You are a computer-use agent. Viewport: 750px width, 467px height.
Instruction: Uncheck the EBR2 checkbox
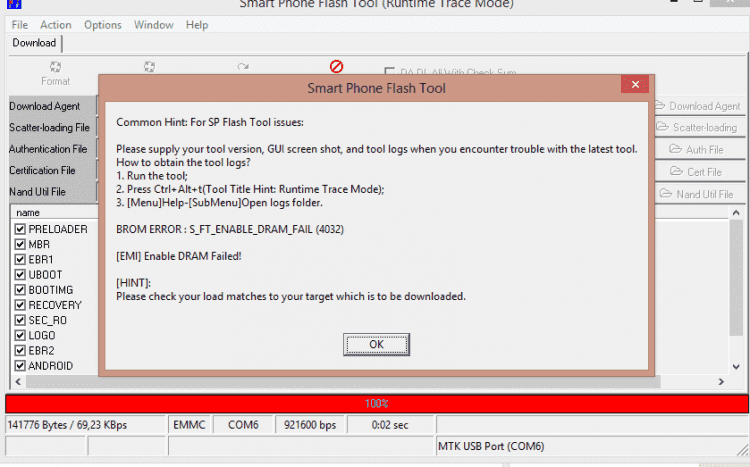click(20, 351)
